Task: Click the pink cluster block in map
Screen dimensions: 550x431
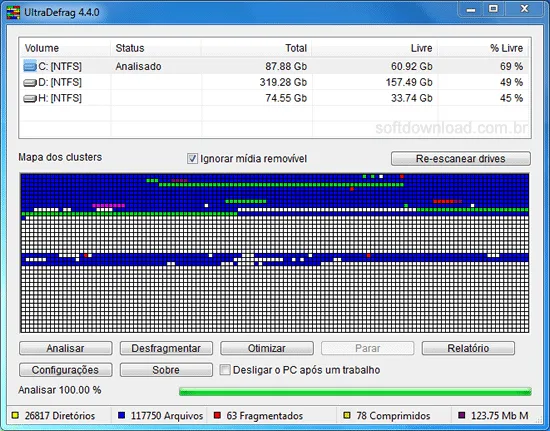Action: (108, 206)
